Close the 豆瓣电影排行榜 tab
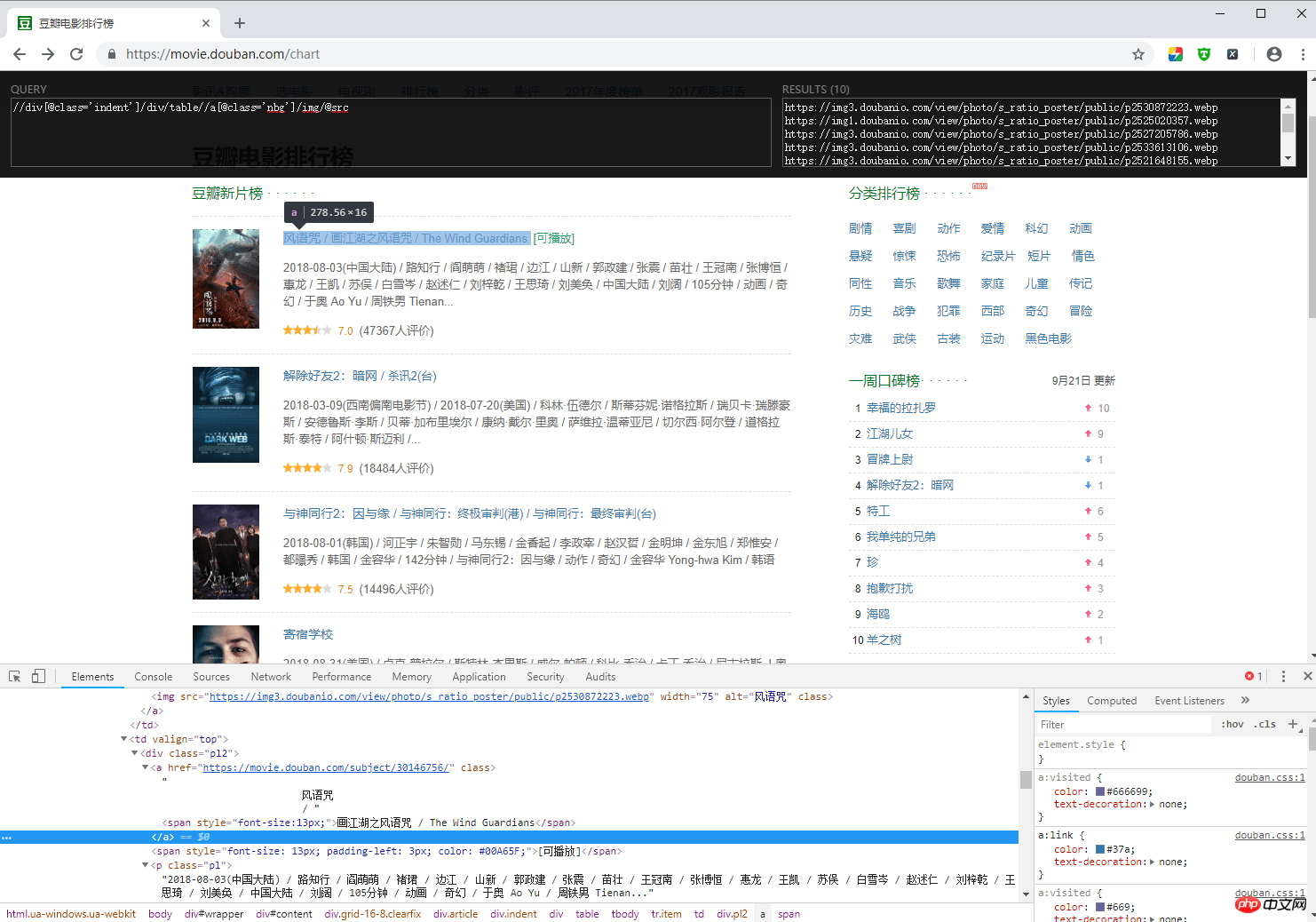The height and width of the screenshot is (922, 1316). click(206, 23)
